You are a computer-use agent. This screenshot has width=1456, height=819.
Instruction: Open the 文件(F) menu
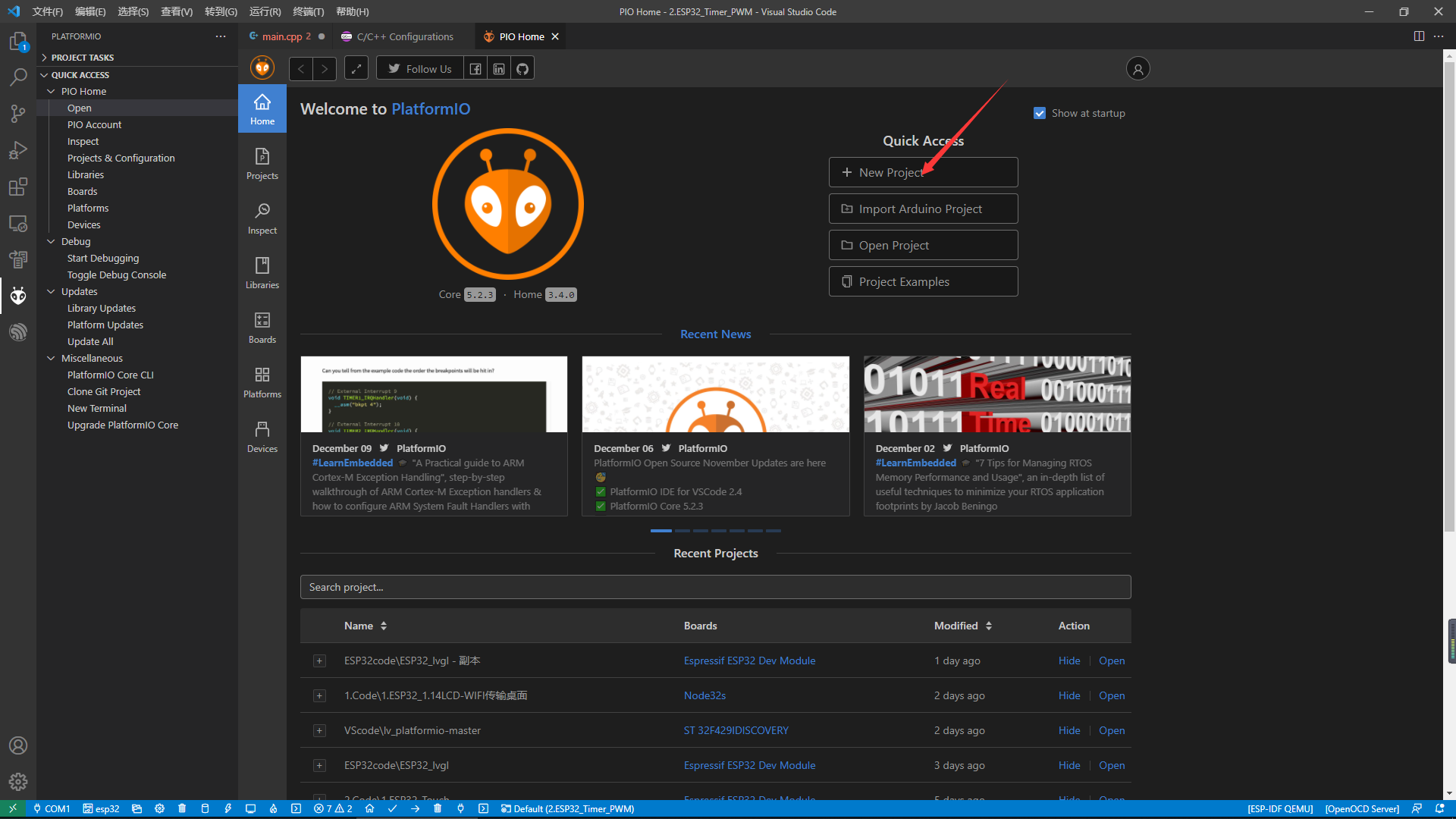47,11
